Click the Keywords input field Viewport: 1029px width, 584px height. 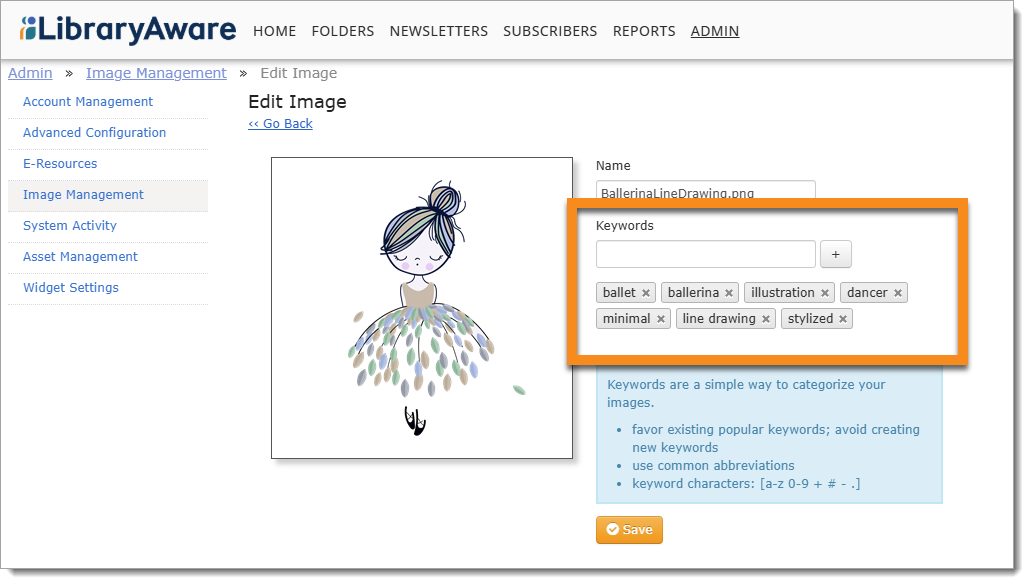[x=705, y=254]
